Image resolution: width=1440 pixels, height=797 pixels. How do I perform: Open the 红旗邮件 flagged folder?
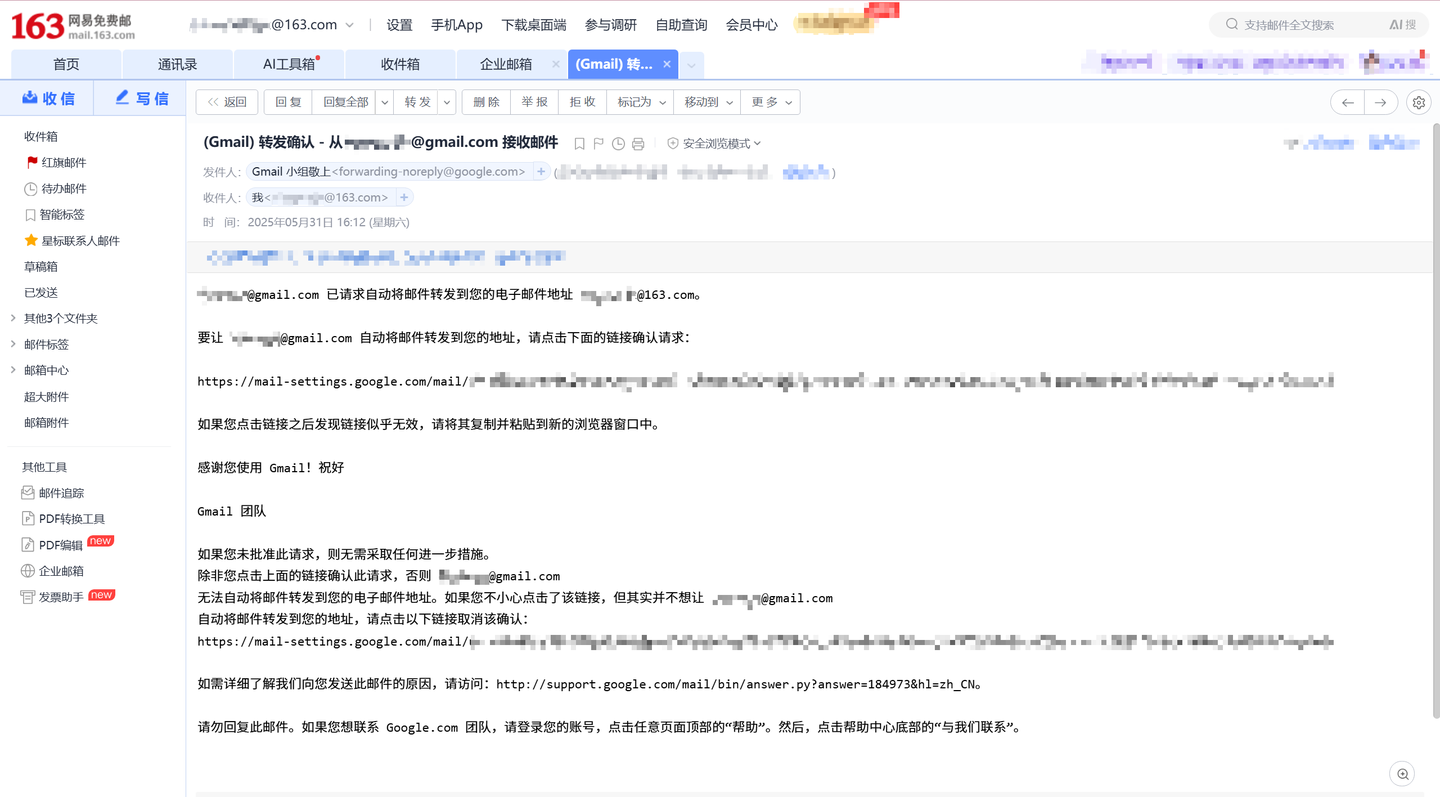point(57,163)
